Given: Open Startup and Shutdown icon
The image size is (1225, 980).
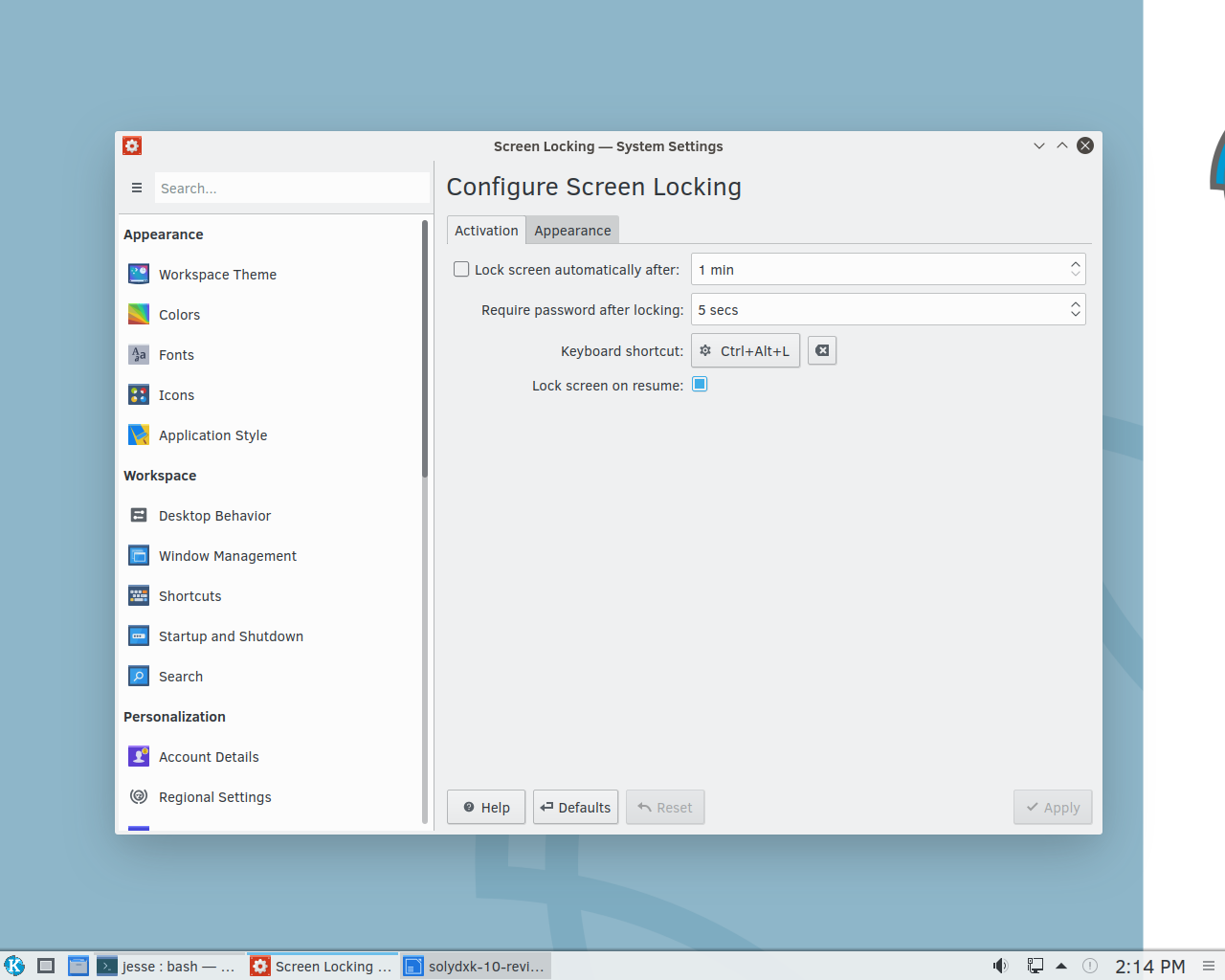Looking at the screenshot, I should 139,636.
